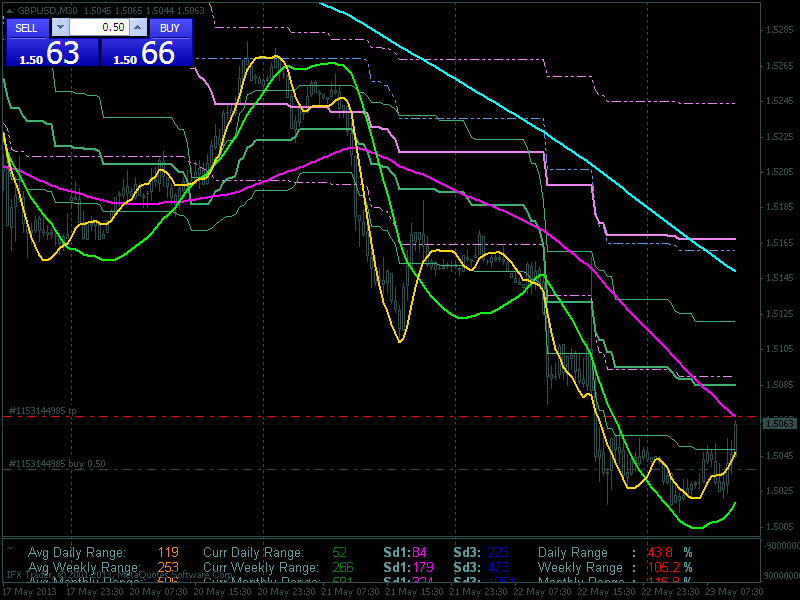Click the 1.5285 price axis label
The width and height of the screenshot is (800, 600).
pyautogui.click(x=780, y=30)
